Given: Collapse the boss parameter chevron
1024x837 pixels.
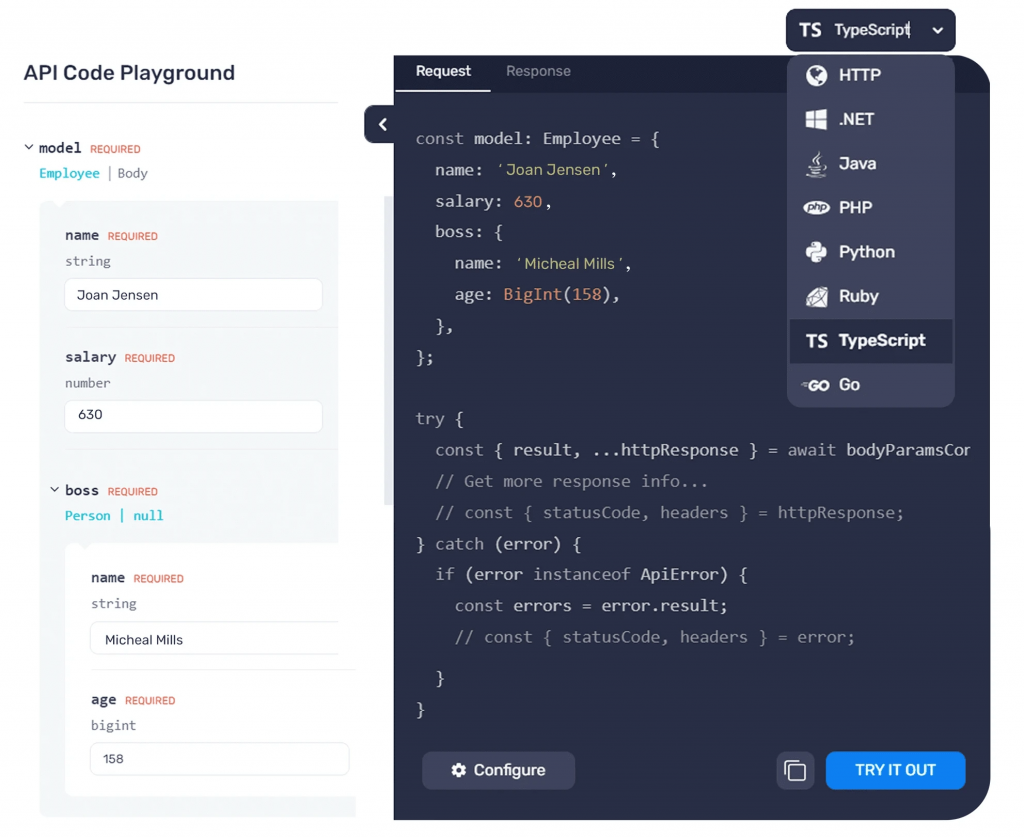Looking at the screenshot, I should pyautogui.click(x=55, y=490).
